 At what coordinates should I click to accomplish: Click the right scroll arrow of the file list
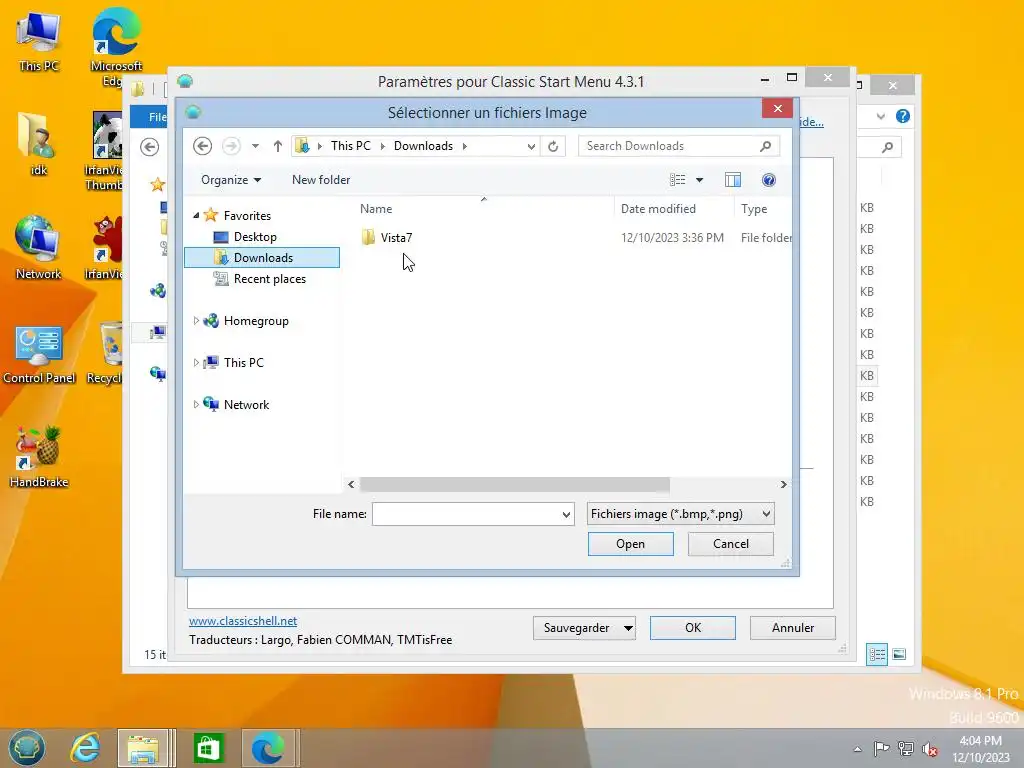click(x=783, y=484)
